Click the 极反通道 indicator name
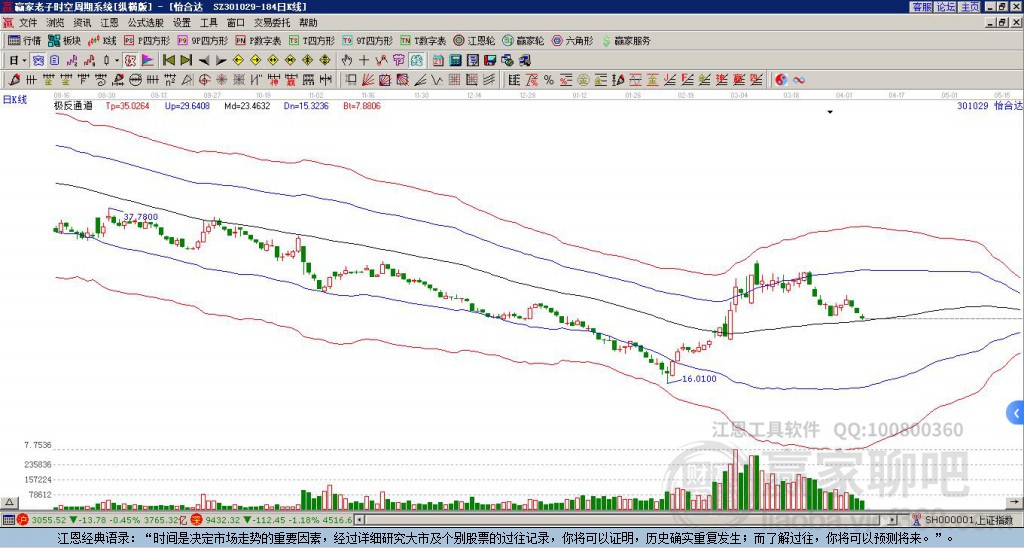Viewport: 1024px width, 548px height. [73, 105]
